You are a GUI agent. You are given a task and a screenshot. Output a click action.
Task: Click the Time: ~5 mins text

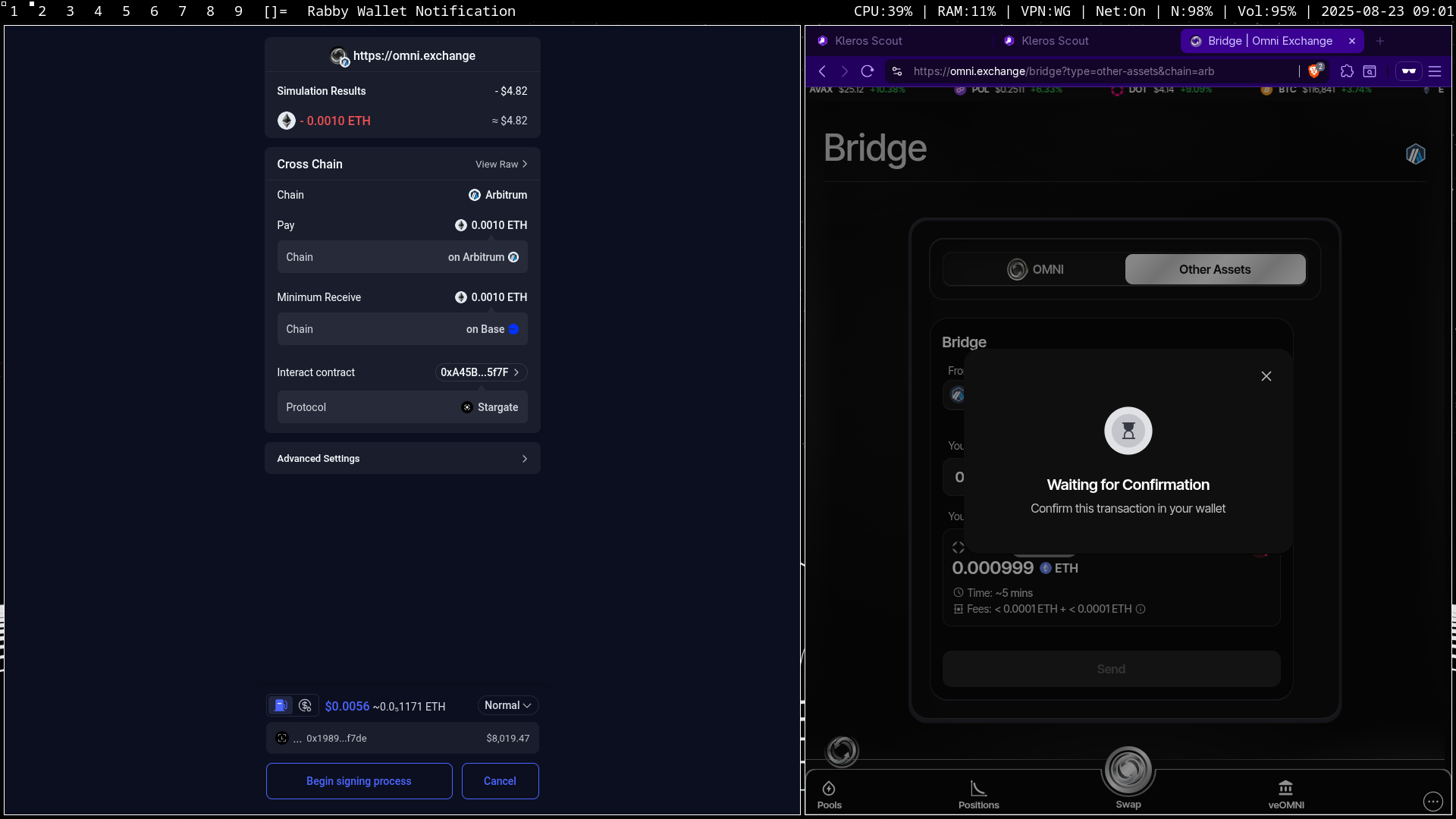pyautogui.click(x=999, y=593)
